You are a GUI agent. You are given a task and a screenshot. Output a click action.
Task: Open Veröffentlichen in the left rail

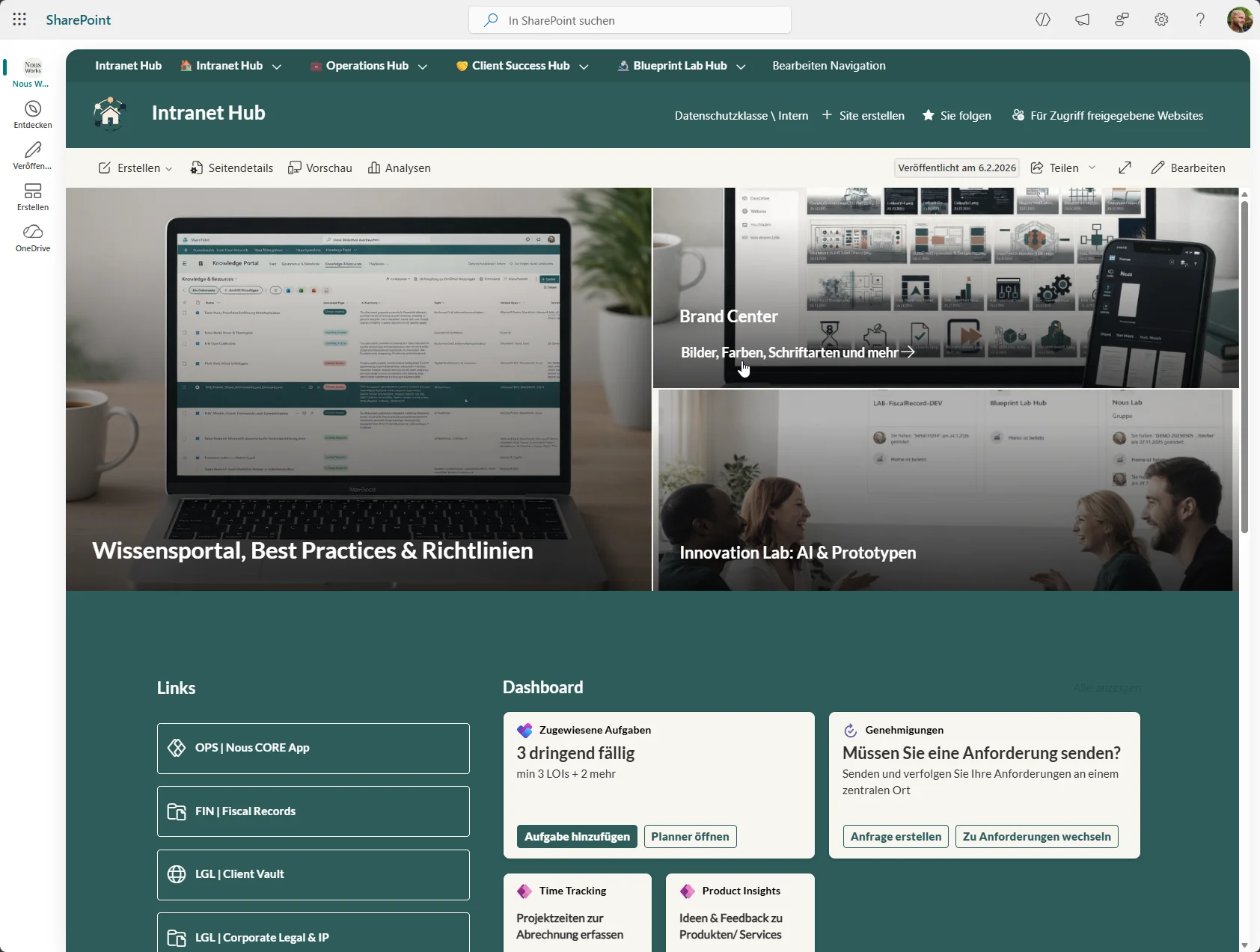coord(33,156)
